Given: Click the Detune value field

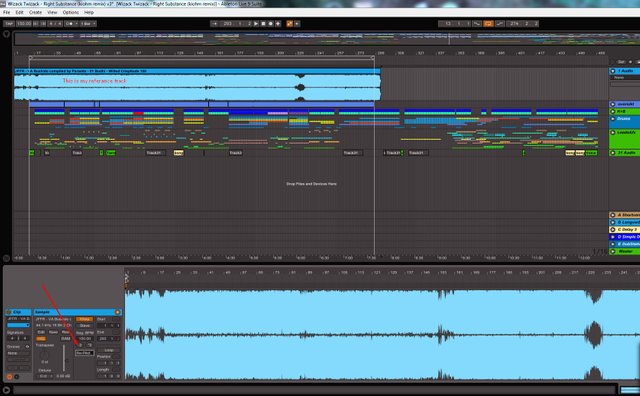Looking at the screenshot, I should 44,376.
